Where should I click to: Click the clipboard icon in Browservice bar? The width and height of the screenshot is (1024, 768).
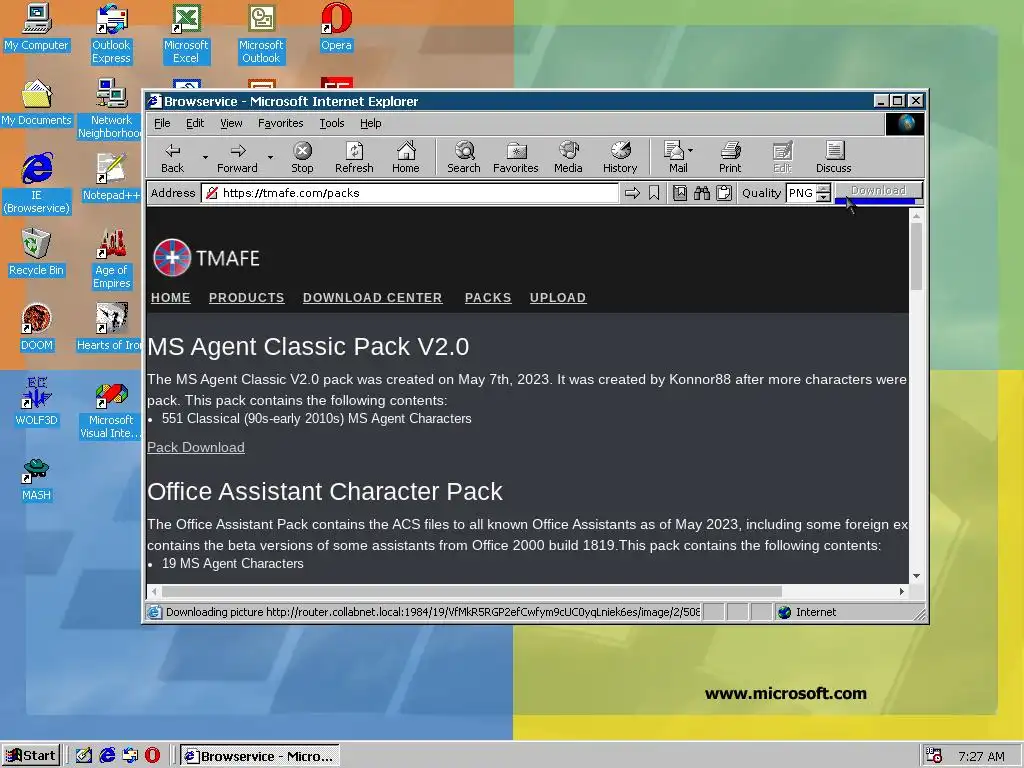click(724, 193)
